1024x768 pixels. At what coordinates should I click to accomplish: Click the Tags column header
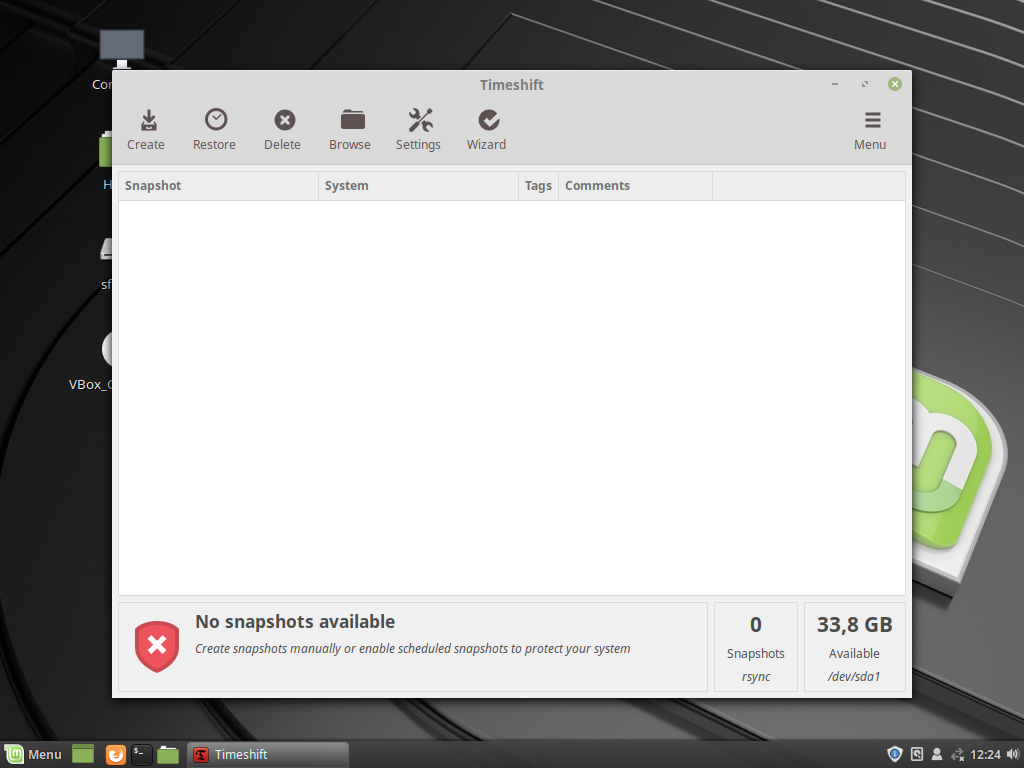click(x=538, y=185)
